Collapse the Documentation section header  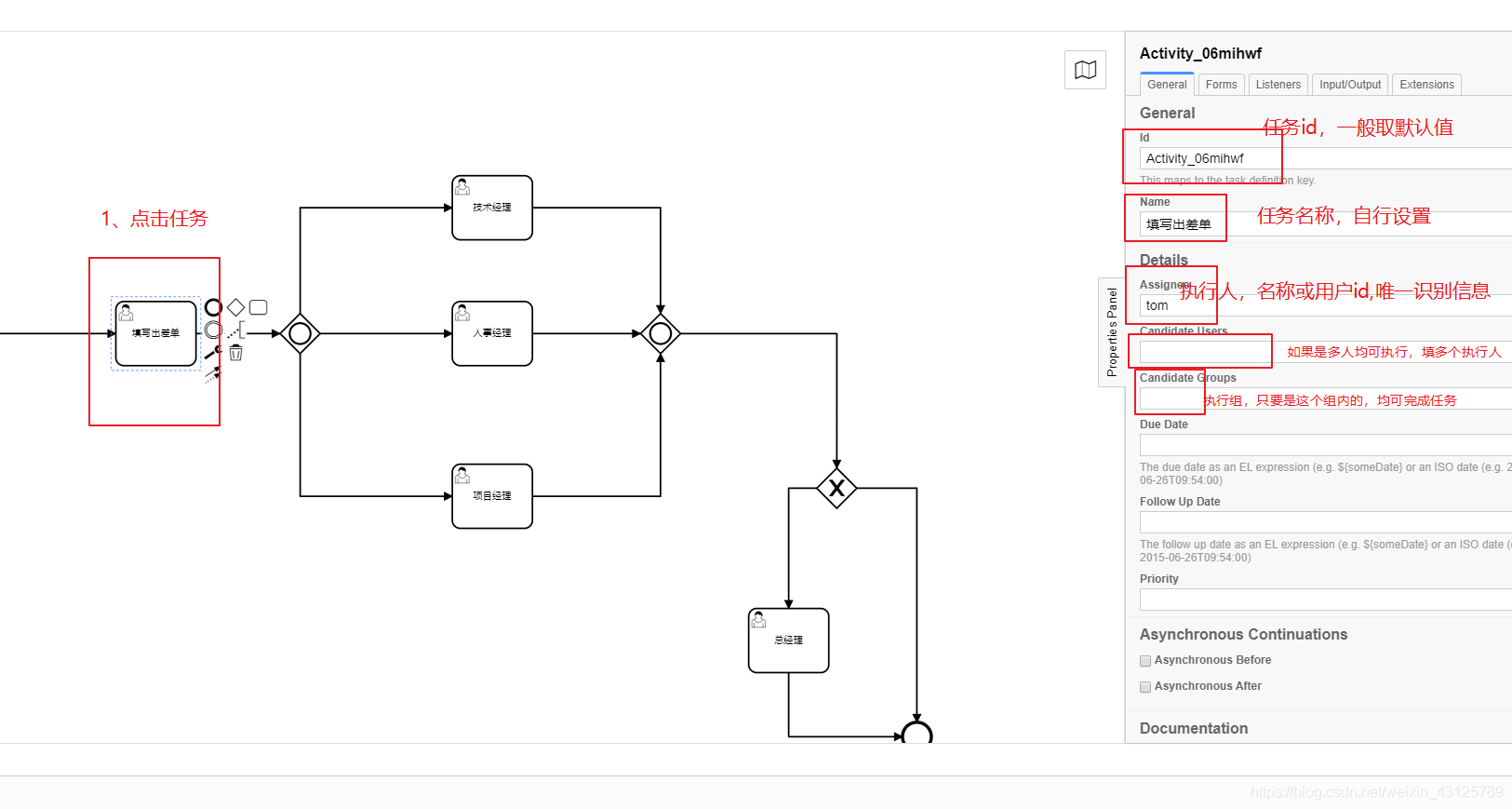1194,728
